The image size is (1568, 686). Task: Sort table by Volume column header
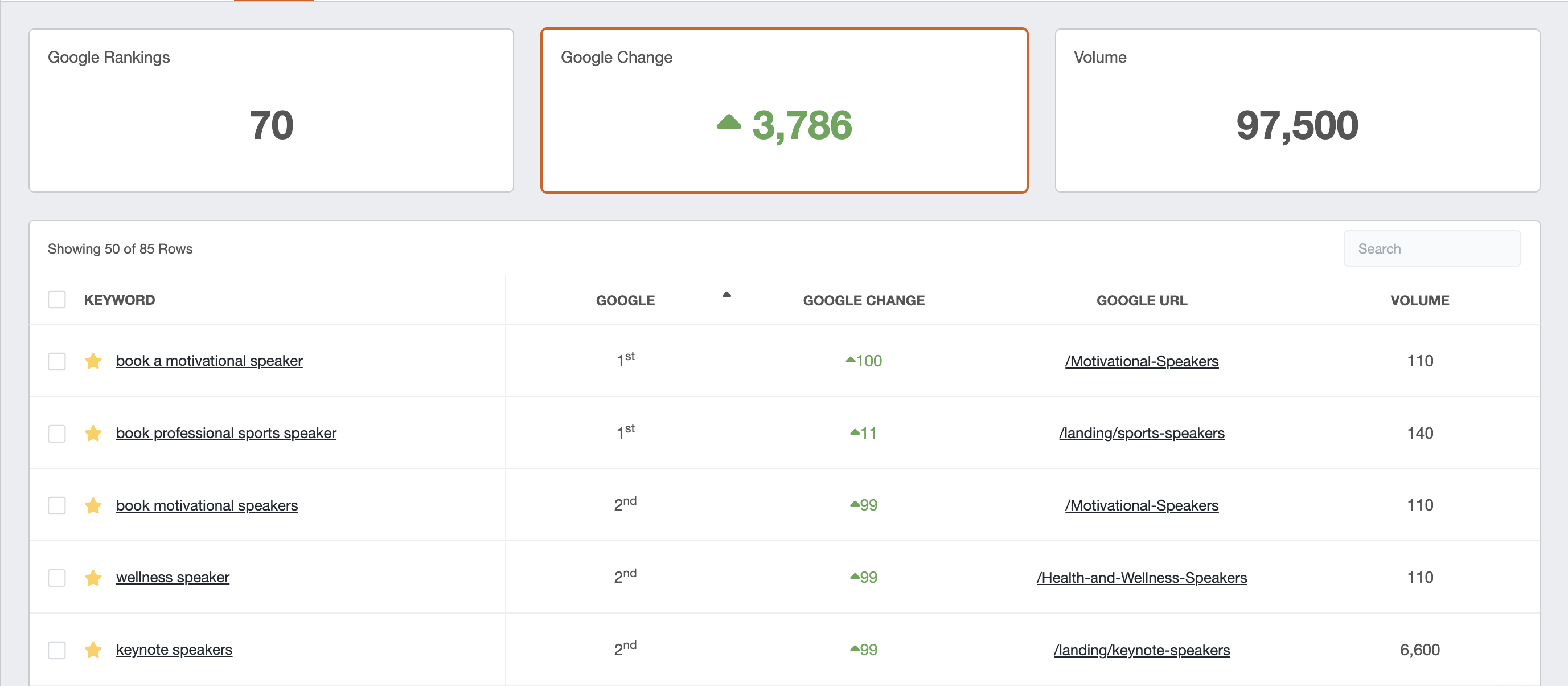[x=1419, y=300]
